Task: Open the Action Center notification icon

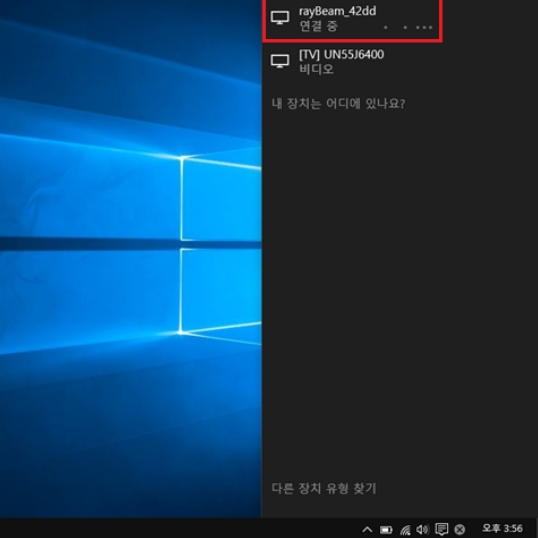Action: point(442,529)
